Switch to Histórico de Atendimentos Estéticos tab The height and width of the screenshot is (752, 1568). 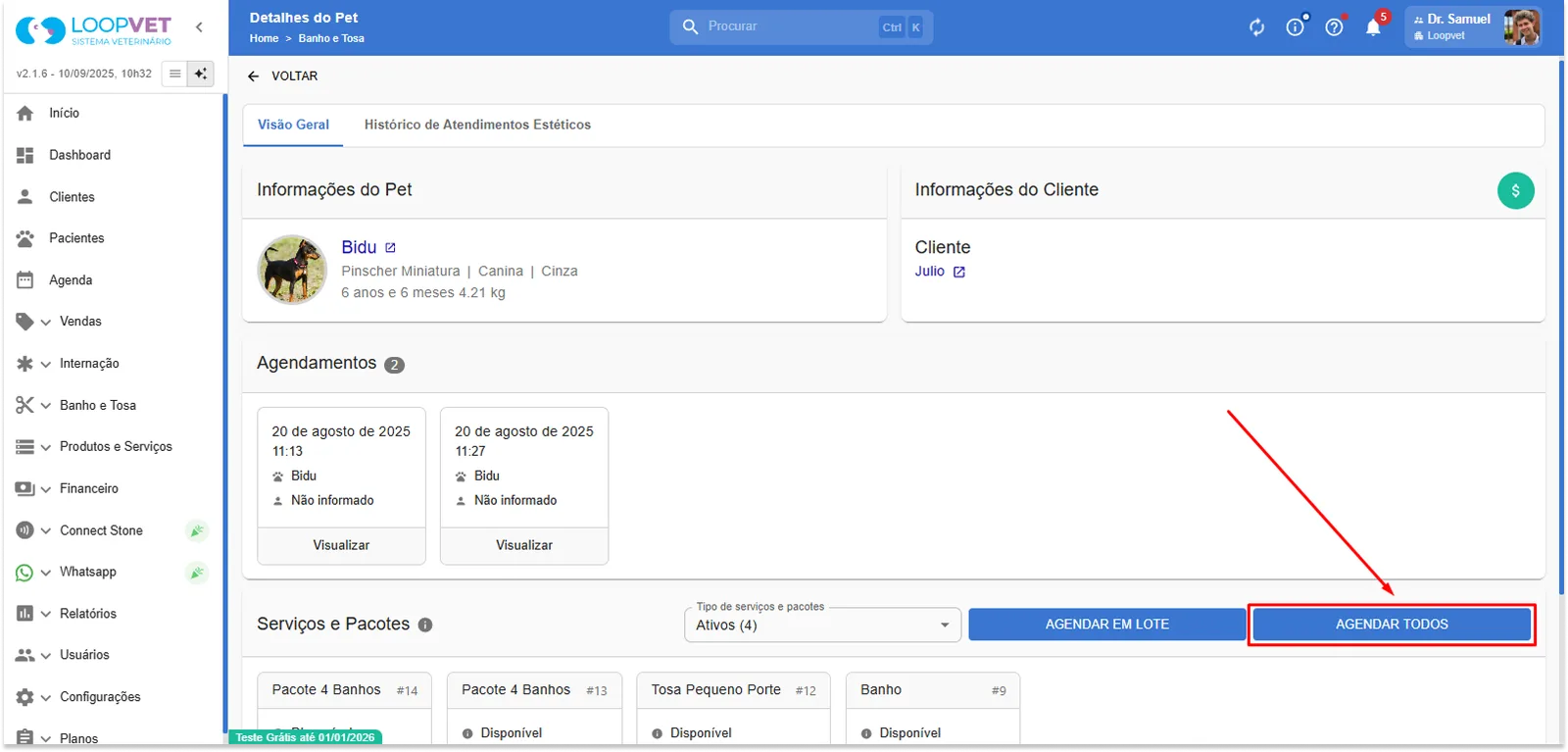point(477,125)
